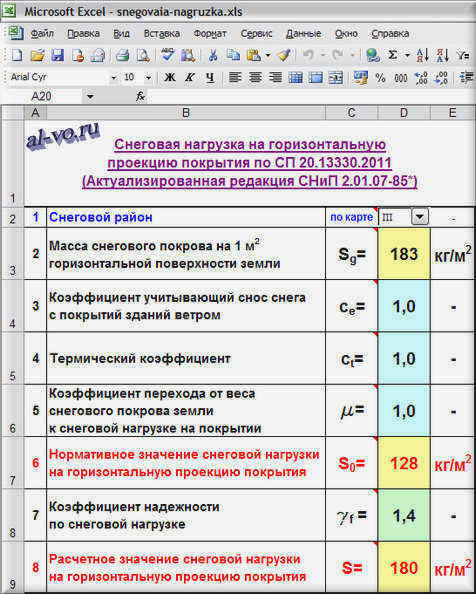The height and width of the screenshot is (594, 476).
Task: Align text right
Action: tap(275, 78)
